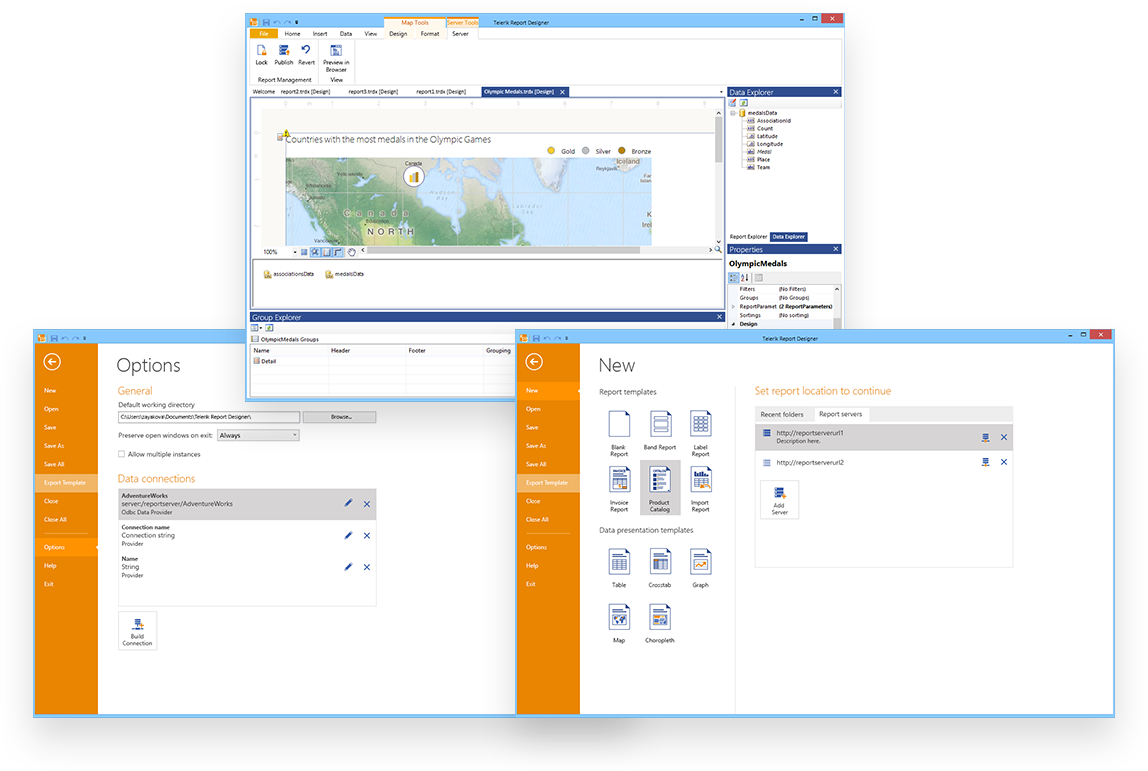
Task: Delete the AdventureWorks data connection
Action: (367, 504)
